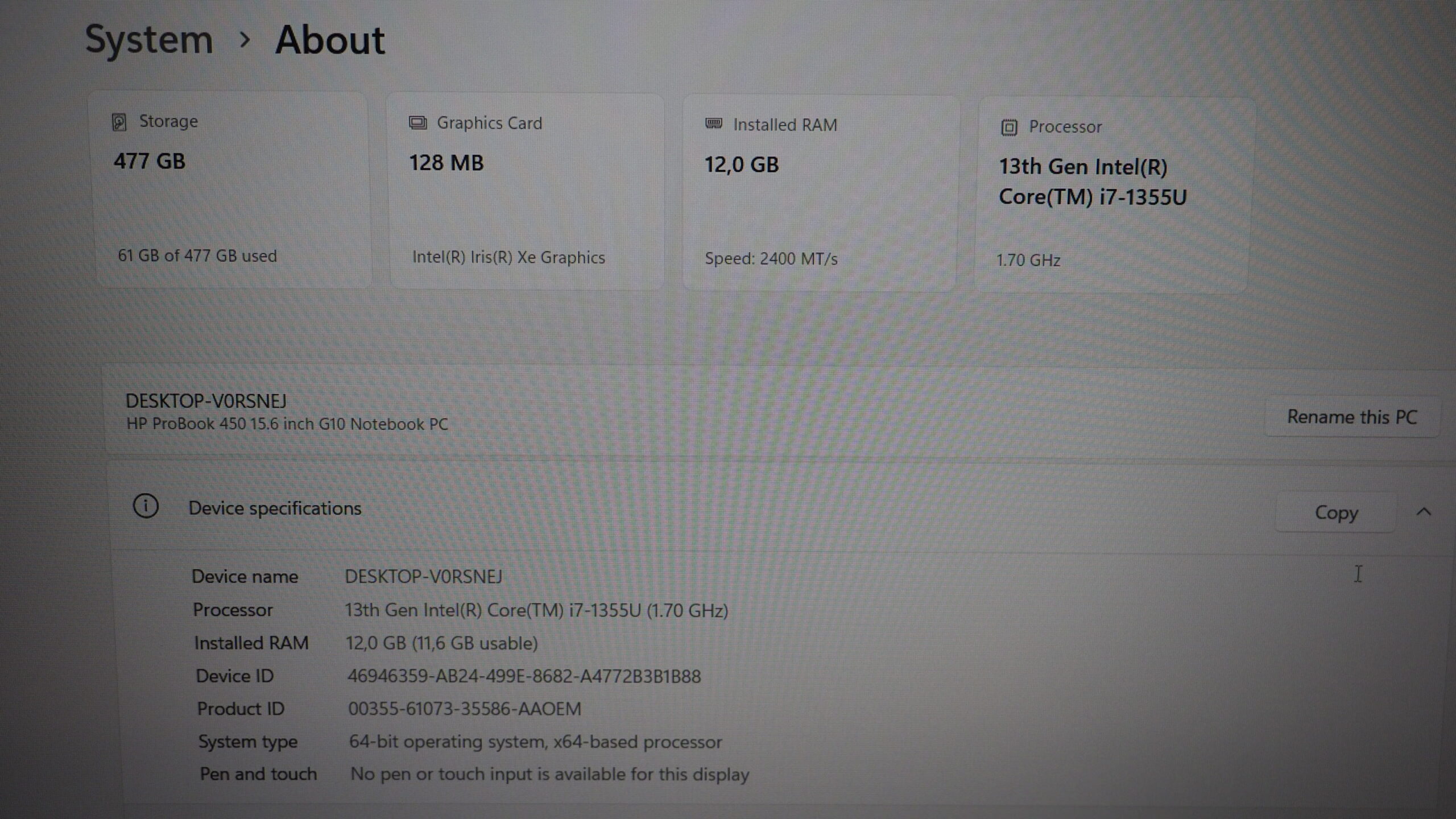This screenshot has height=819, width=1456.
Task: Click the Graphics Card icon
Action: coord(418,123)
